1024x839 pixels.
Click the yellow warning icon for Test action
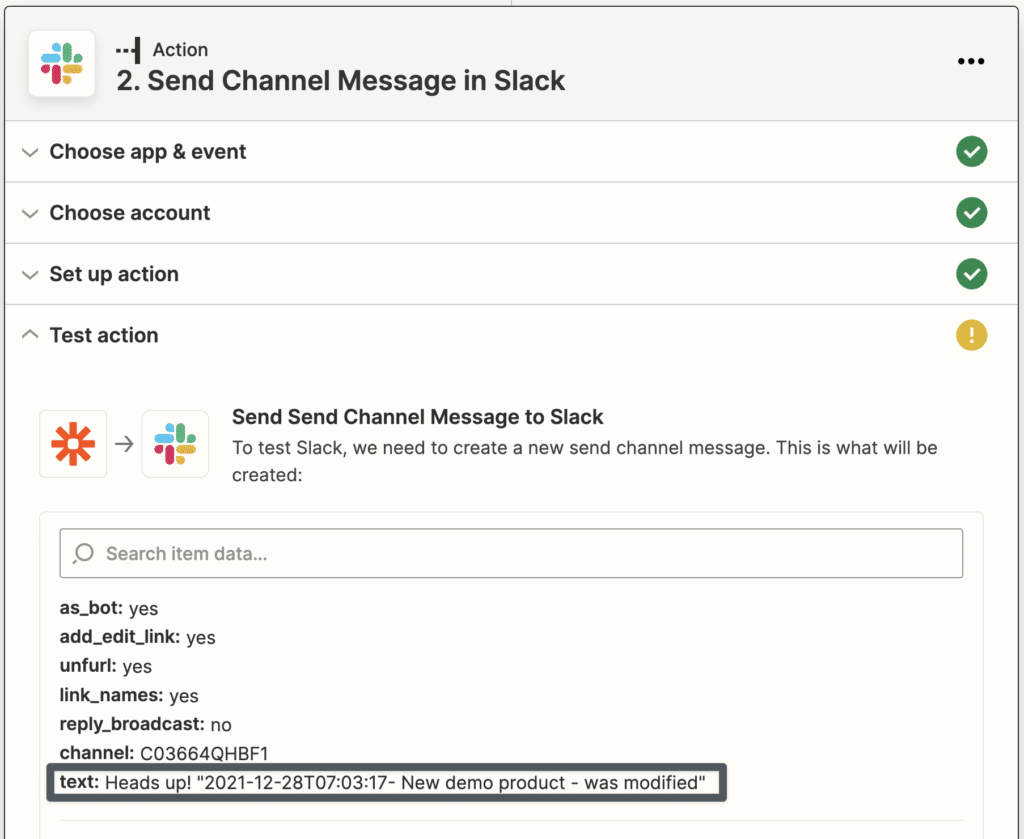(970, 335)
